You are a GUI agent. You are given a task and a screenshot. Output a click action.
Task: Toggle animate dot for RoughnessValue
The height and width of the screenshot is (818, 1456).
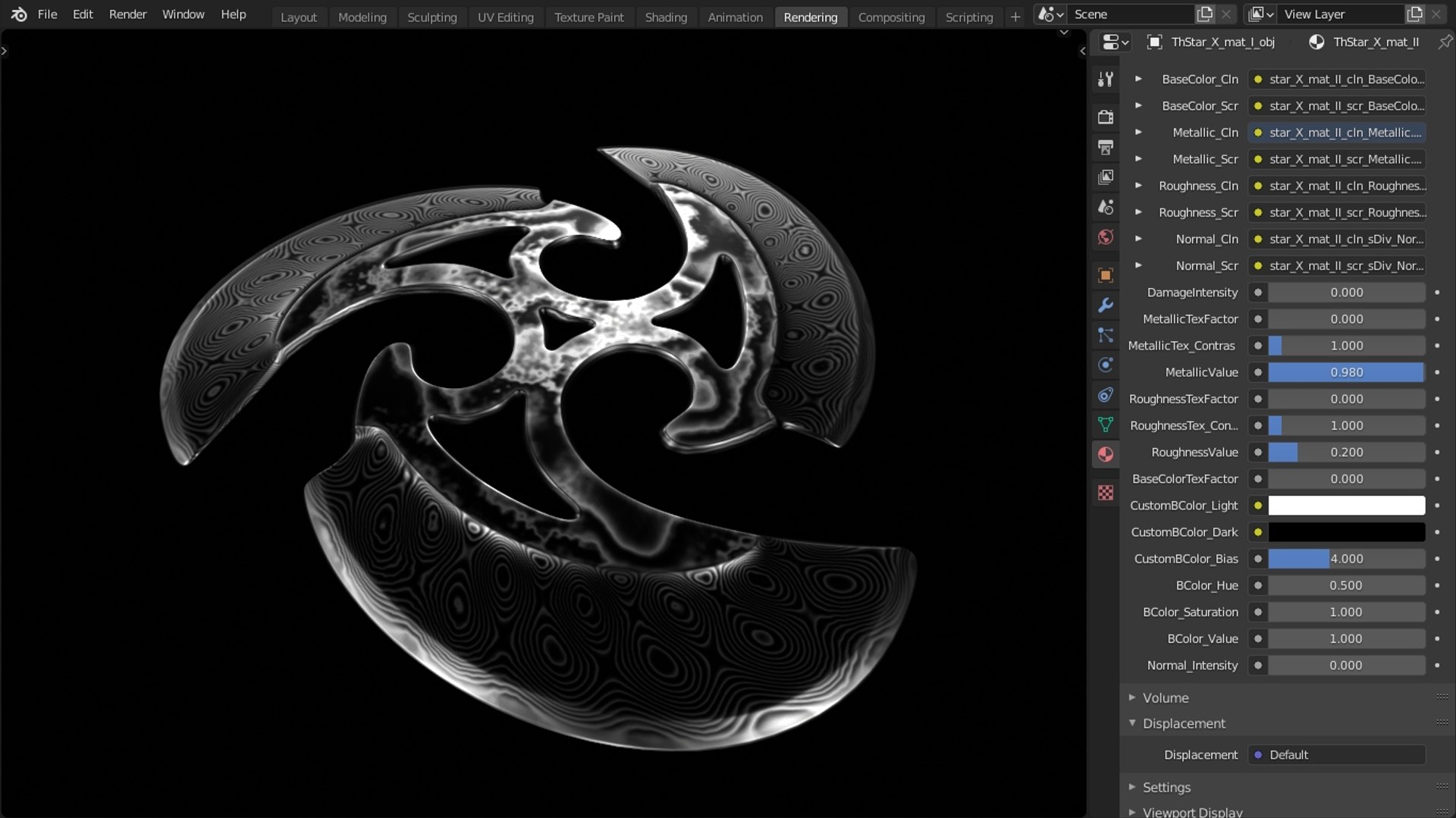1437,453
